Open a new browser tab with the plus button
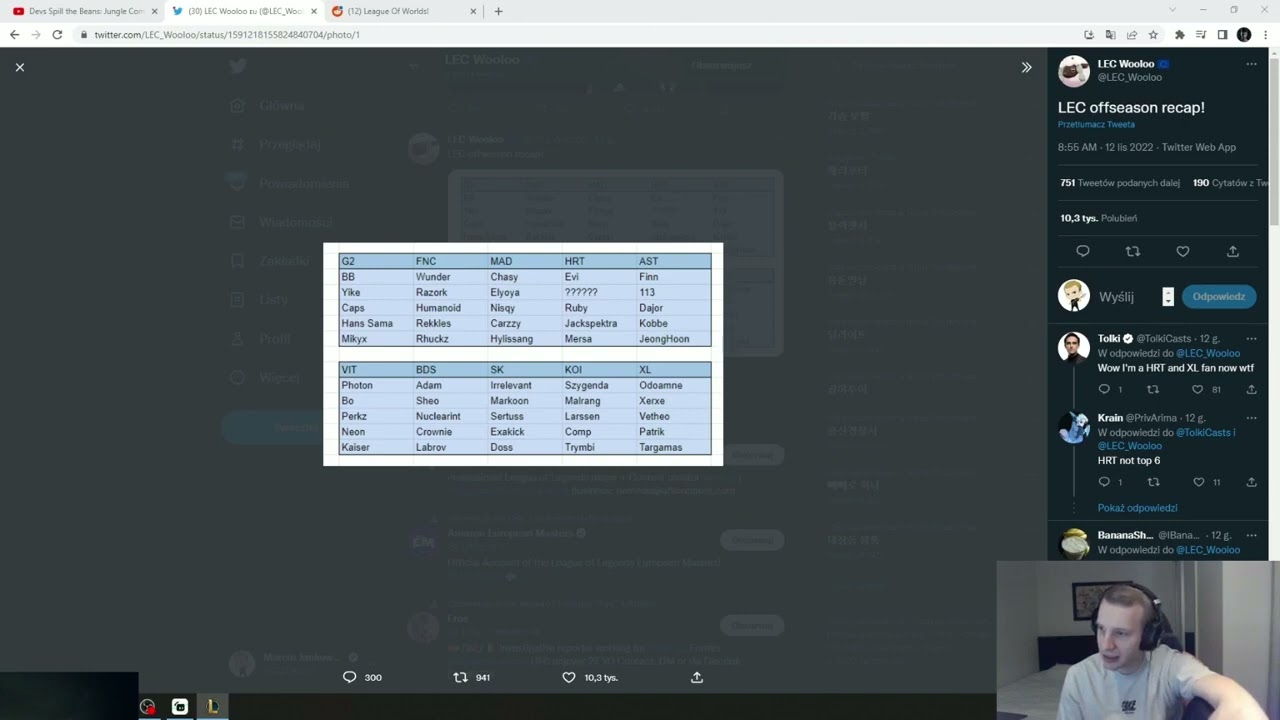 tap(498, 11)
